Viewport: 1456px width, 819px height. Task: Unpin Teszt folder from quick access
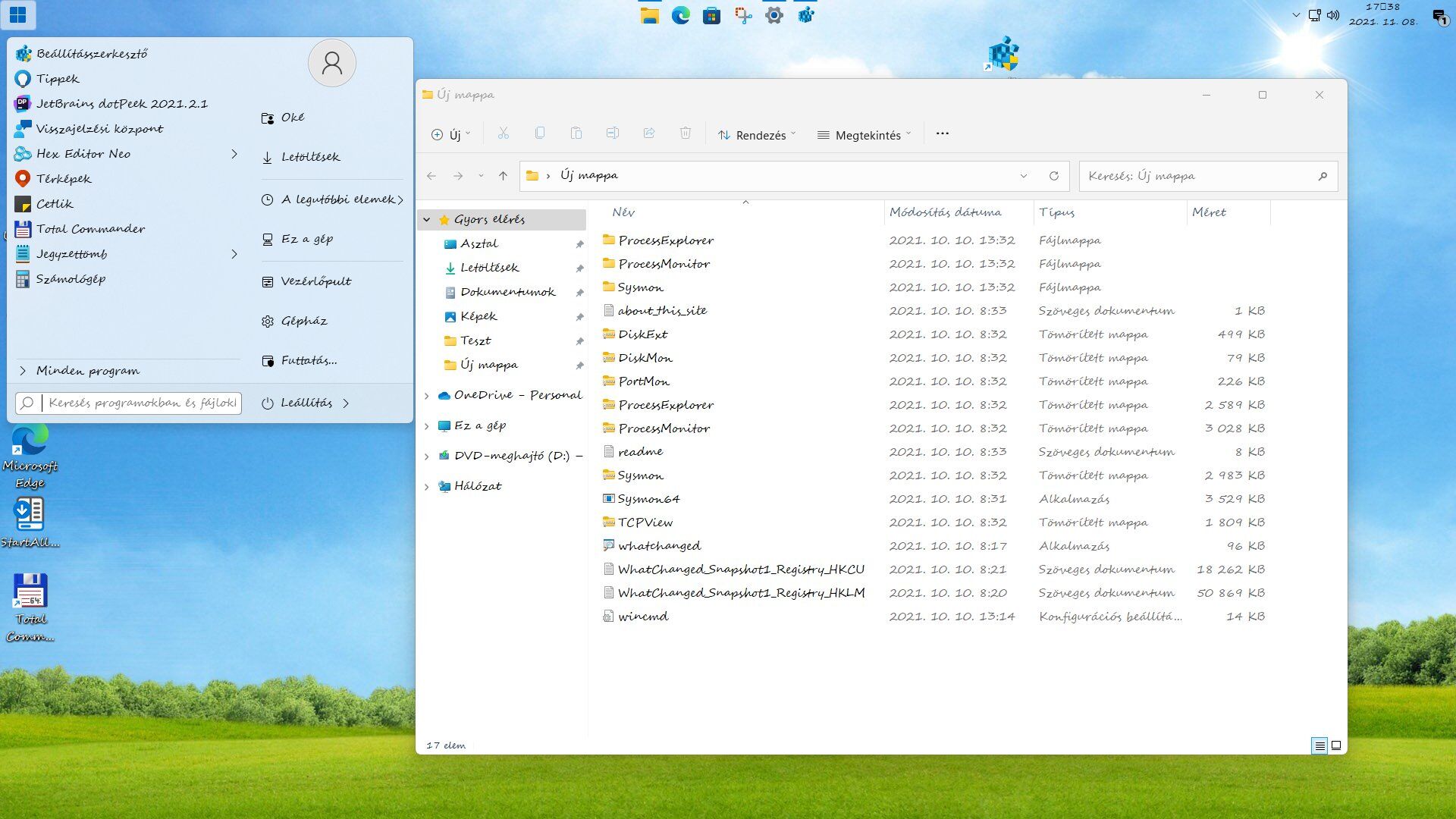click(x=579, y=341)
